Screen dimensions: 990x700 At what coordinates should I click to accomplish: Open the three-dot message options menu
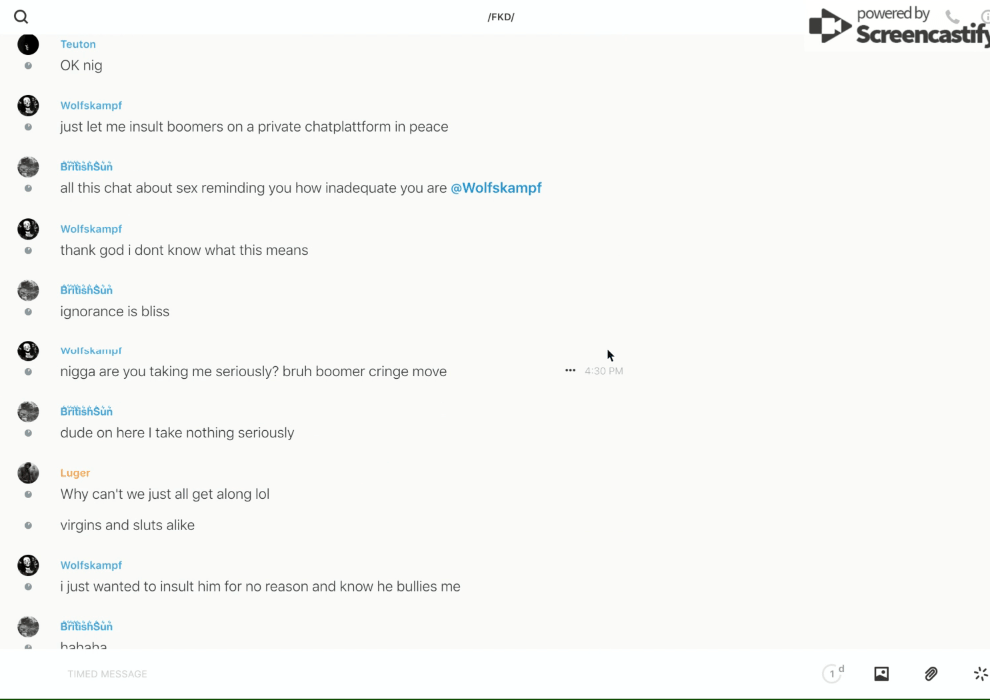pos(570,371)
